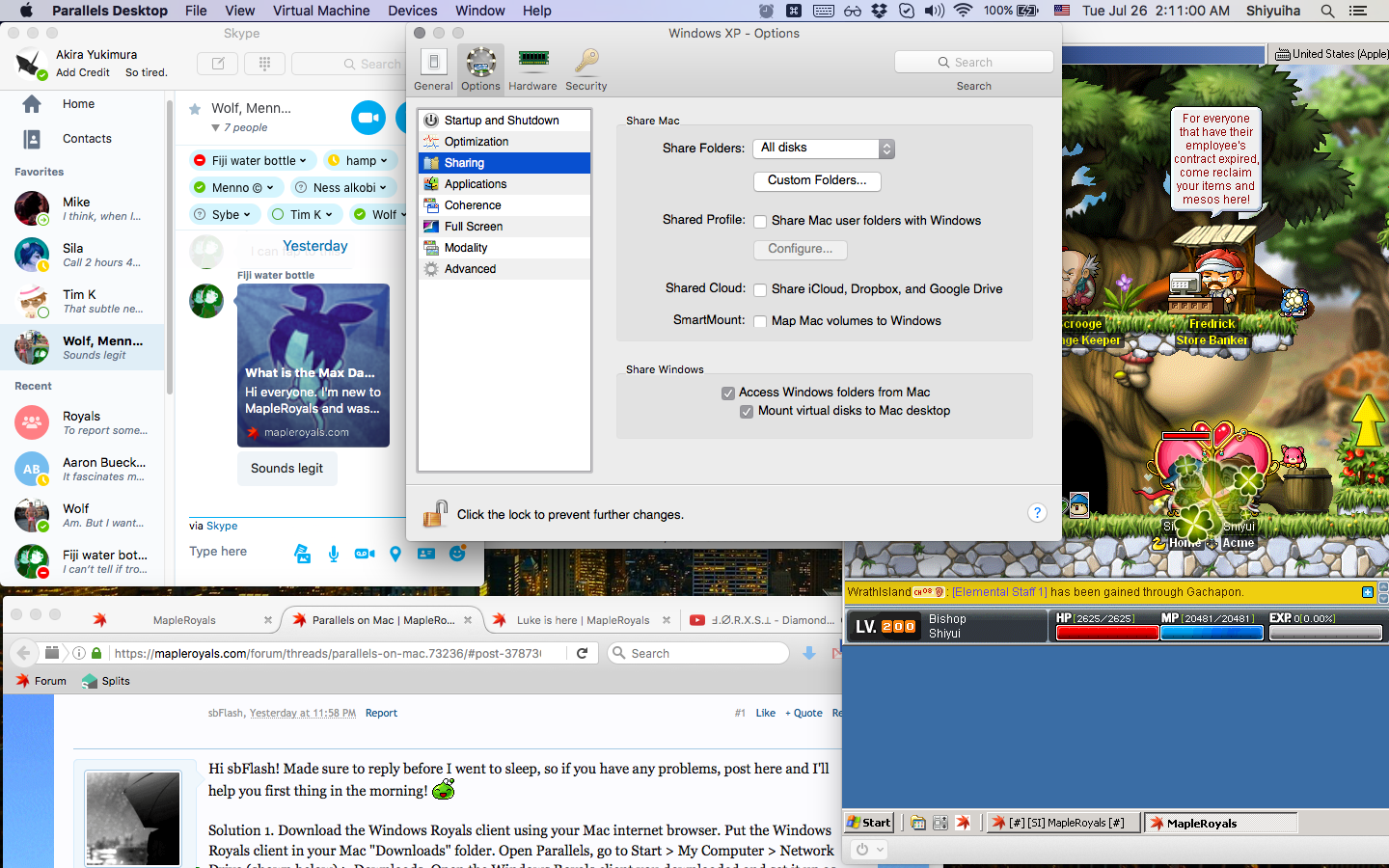Click the blue MP bar in MapleStory
Viewport: 1389px width, 868px height.
[x=1212, y=633]
